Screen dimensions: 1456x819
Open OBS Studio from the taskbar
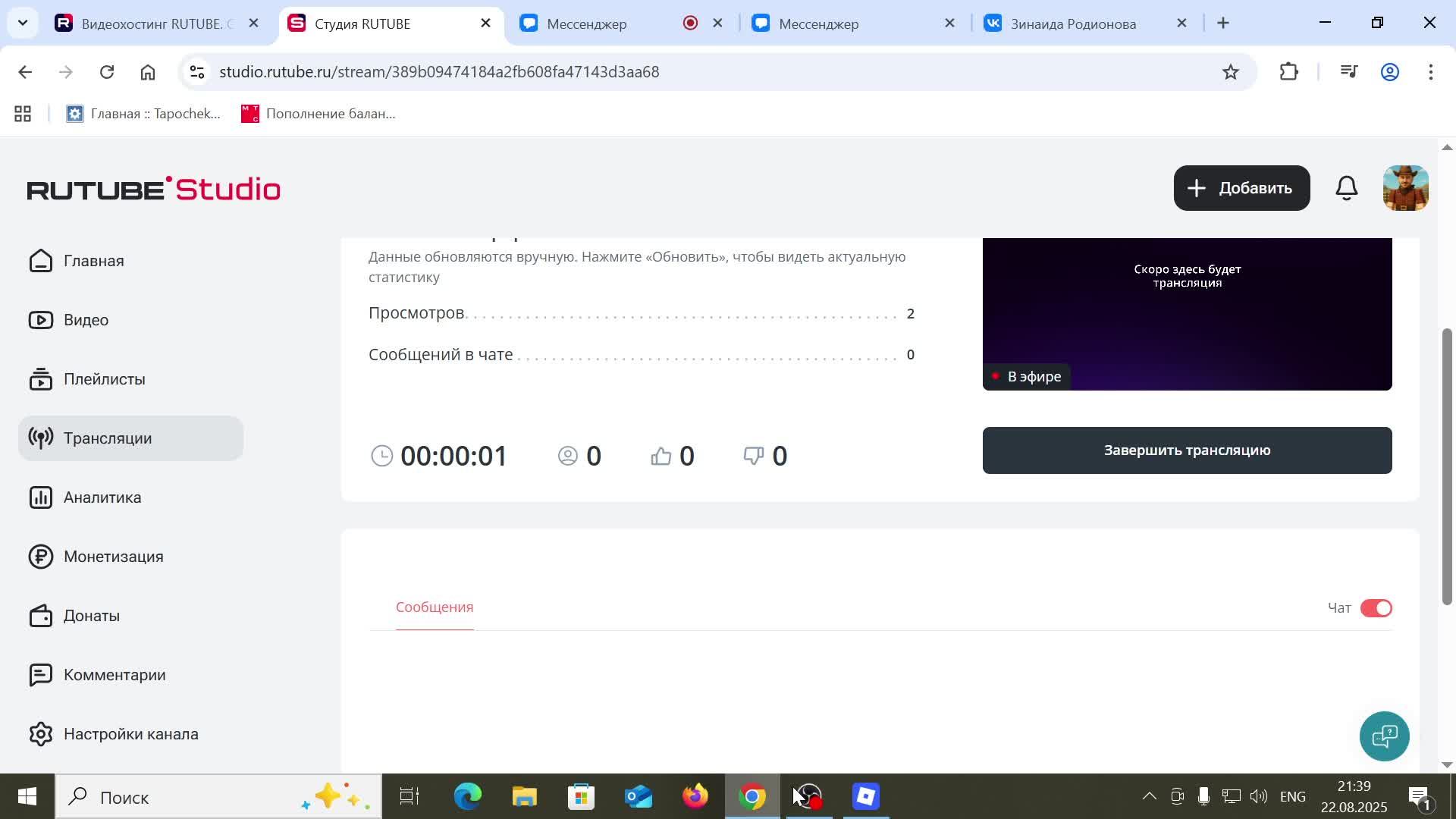point(808,796)
